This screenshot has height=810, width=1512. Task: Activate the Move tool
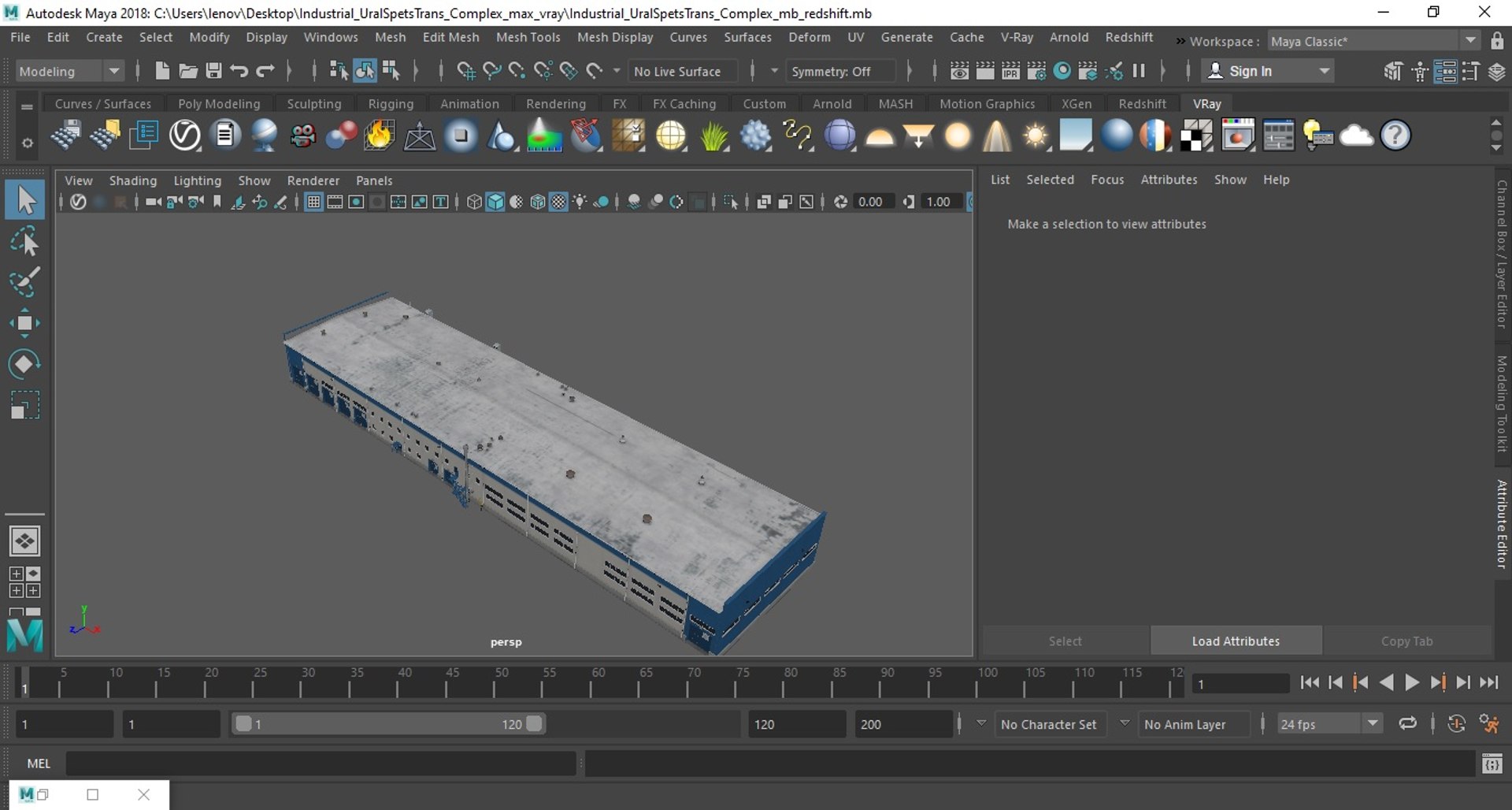click(25, 323)
